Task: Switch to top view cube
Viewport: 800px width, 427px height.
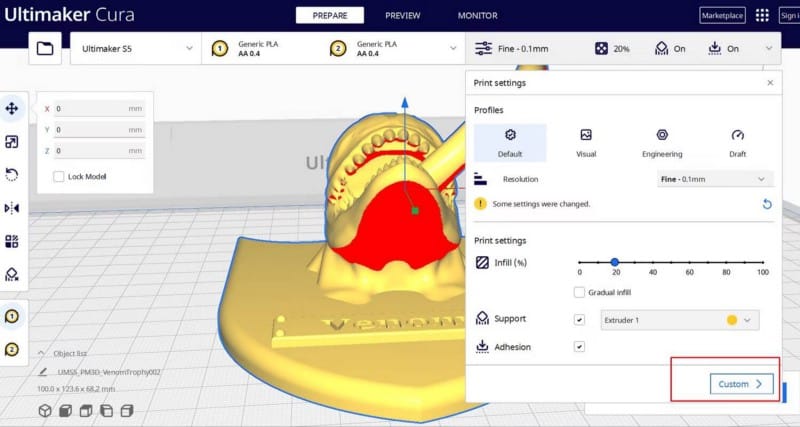Action: coord(86,410)
